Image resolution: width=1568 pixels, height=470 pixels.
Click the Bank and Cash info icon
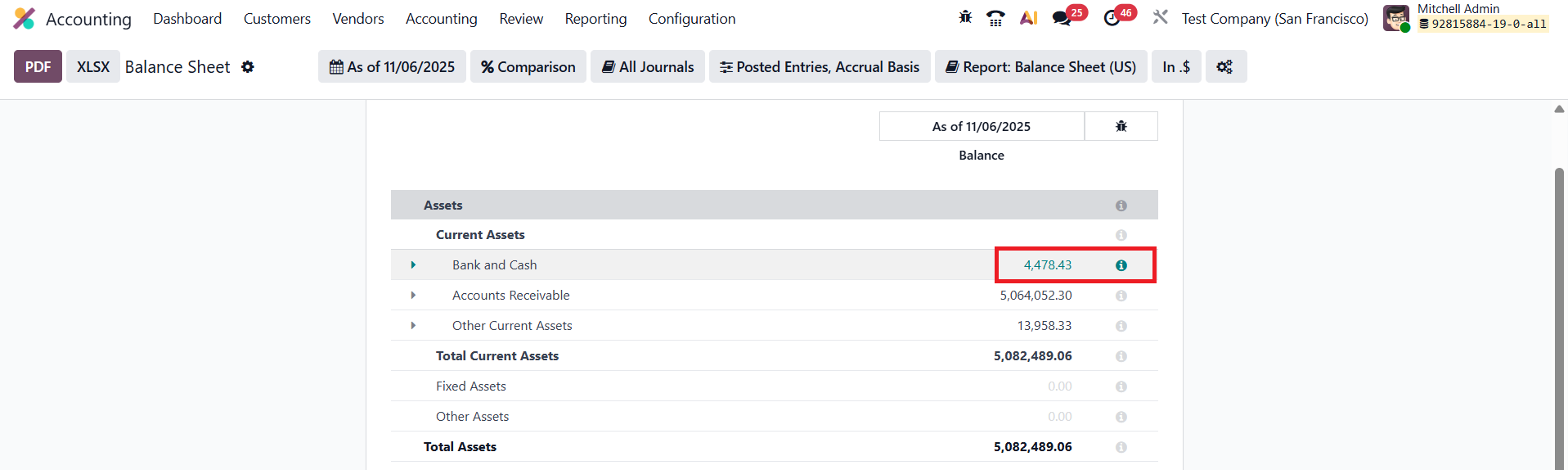1121,265
